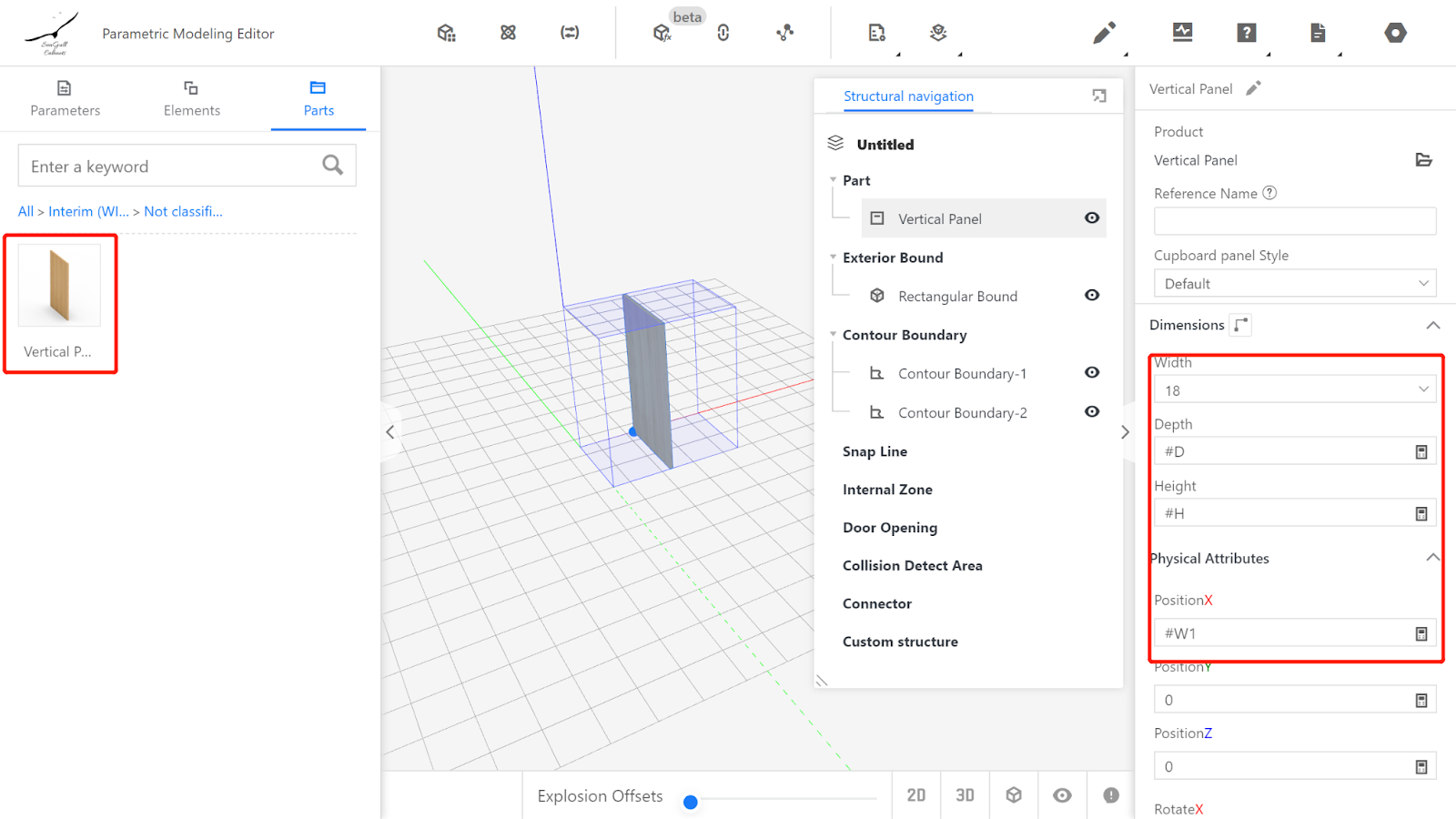Click the pencil edit tool in the top toolbar

[1104, 34]
